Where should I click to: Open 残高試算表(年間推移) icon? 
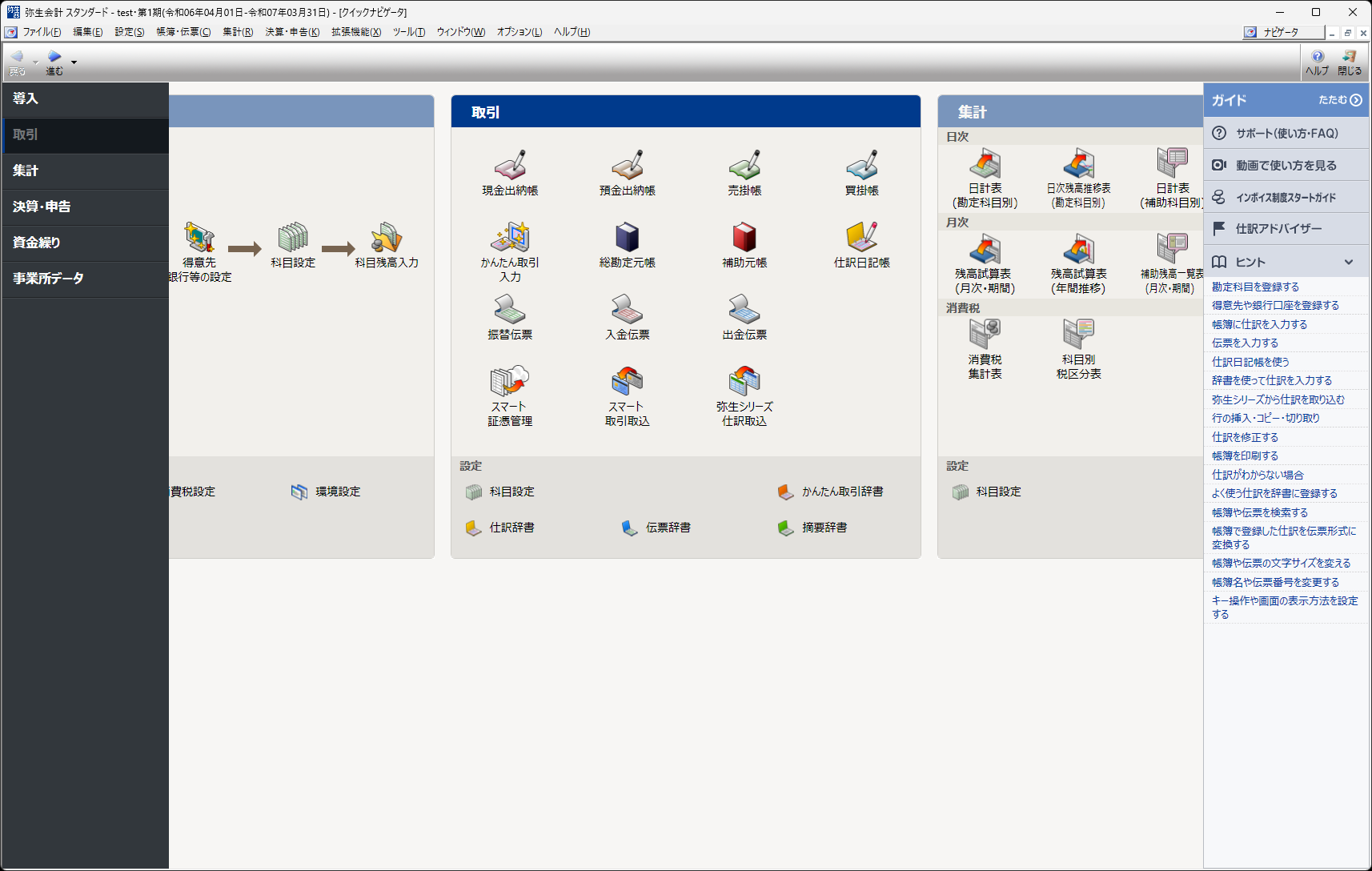pos(1079,249)
